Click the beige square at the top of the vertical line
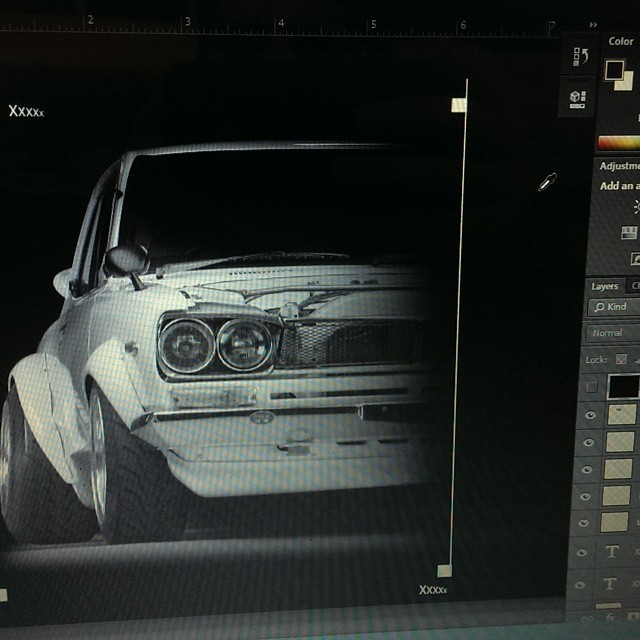Image resolution: width=640 pixels, height=640 pixels. click(x=459, y=105)
